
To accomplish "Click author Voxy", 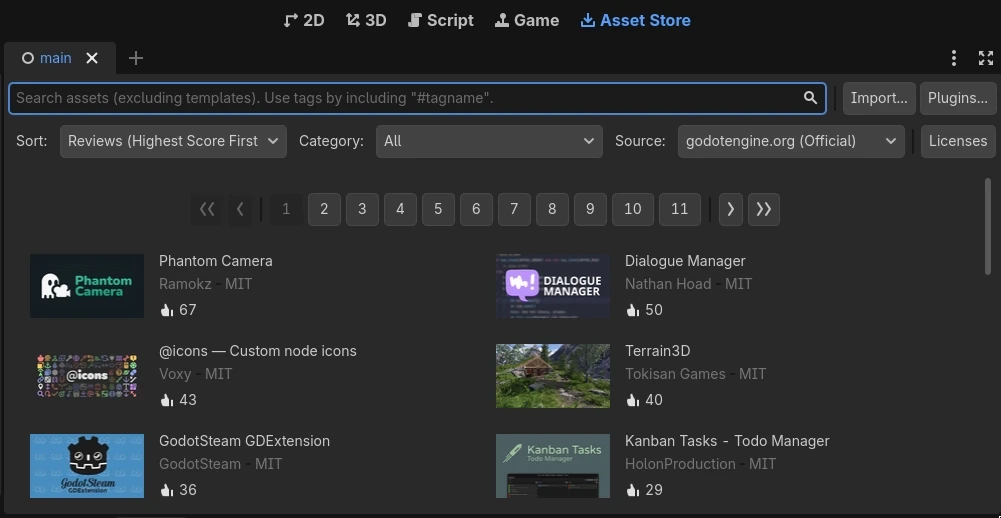I will [175, 374].
